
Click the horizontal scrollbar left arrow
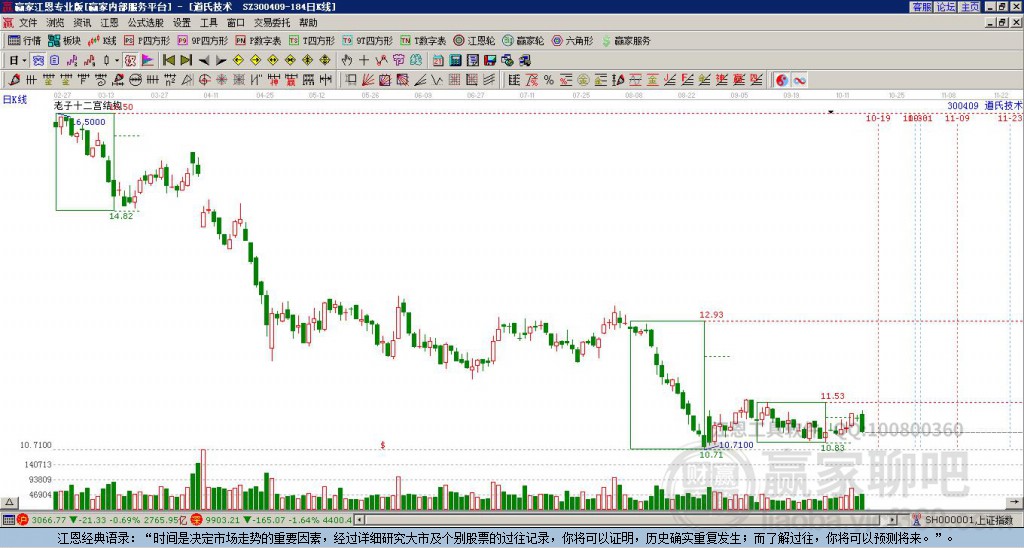359,520
